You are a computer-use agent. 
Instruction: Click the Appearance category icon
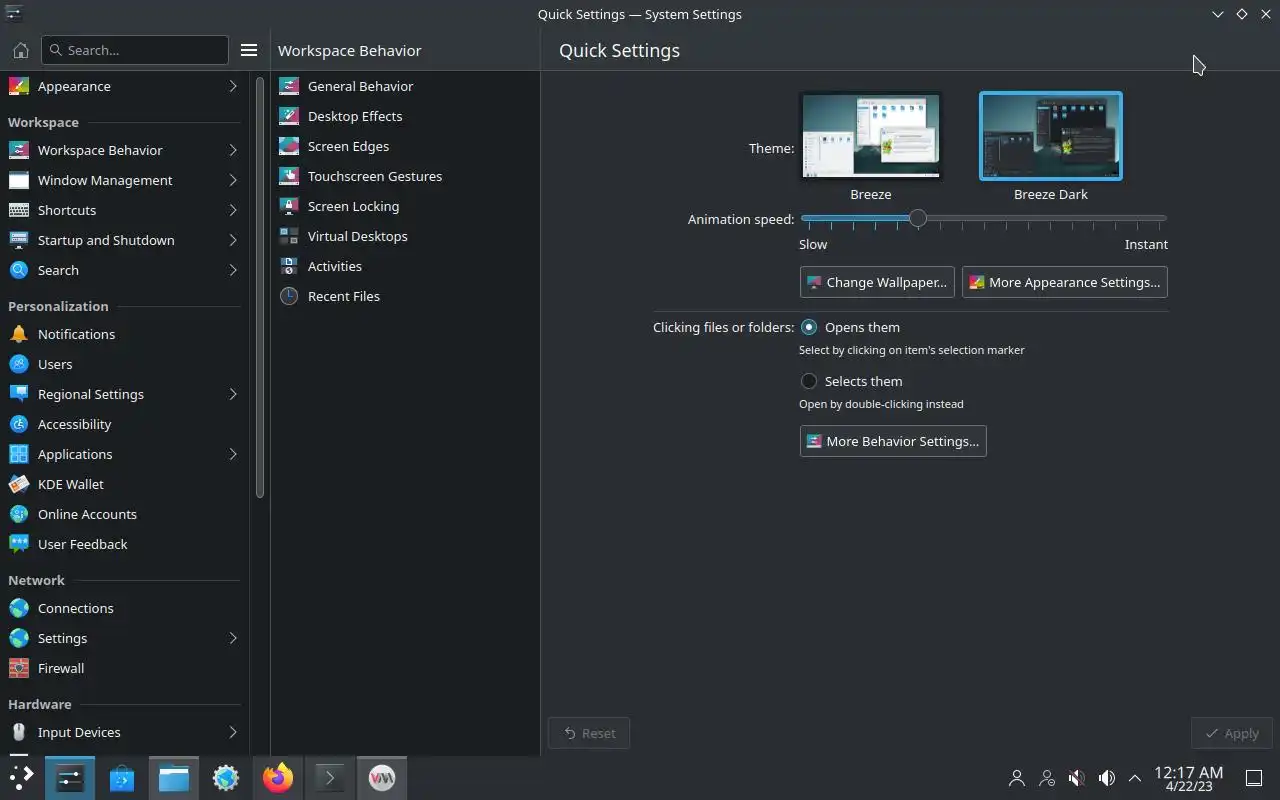pyautogui.click(x=18, y=86)
